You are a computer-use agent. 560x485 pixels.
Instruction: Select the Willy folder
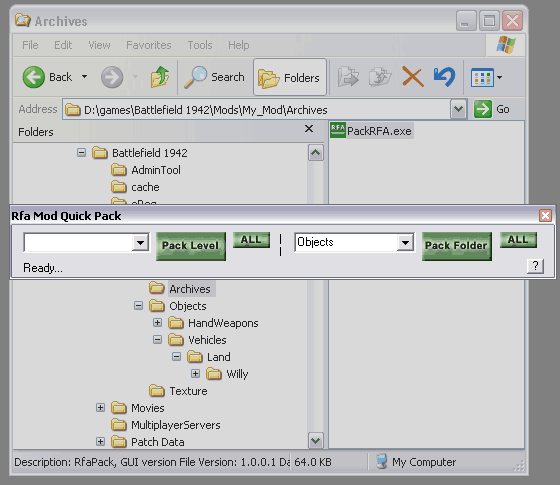227,374
